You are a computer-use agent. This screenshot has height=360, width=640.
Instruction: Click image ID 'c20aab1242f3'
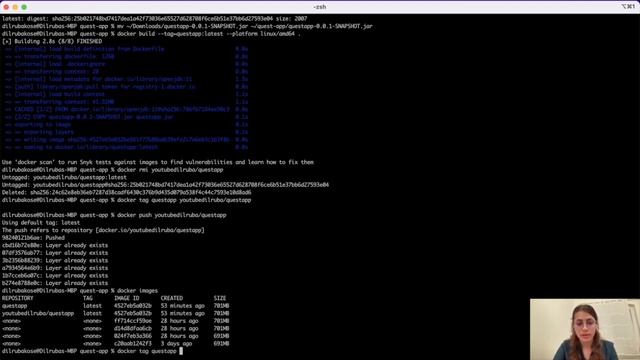(133, 344)
